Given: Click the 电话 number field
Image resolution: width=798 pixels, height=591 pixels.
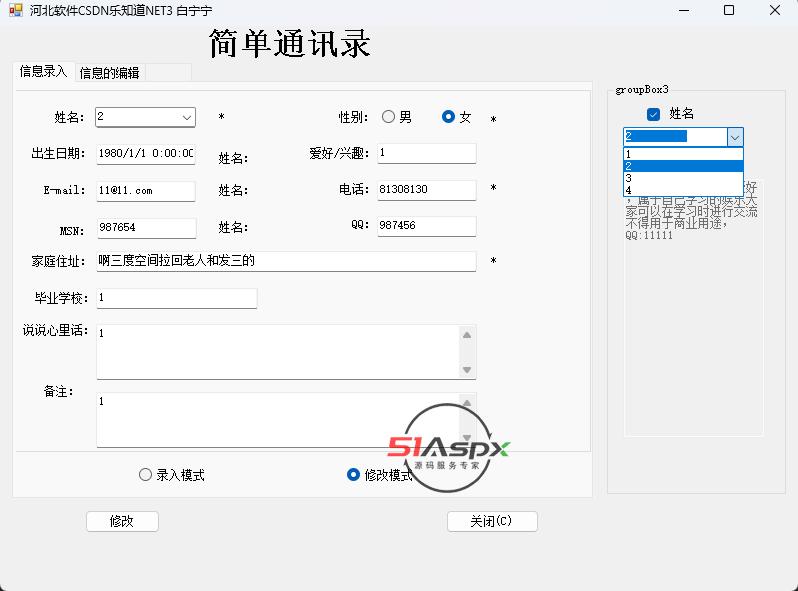Looking at the screenshot, I should coord(426,189).
